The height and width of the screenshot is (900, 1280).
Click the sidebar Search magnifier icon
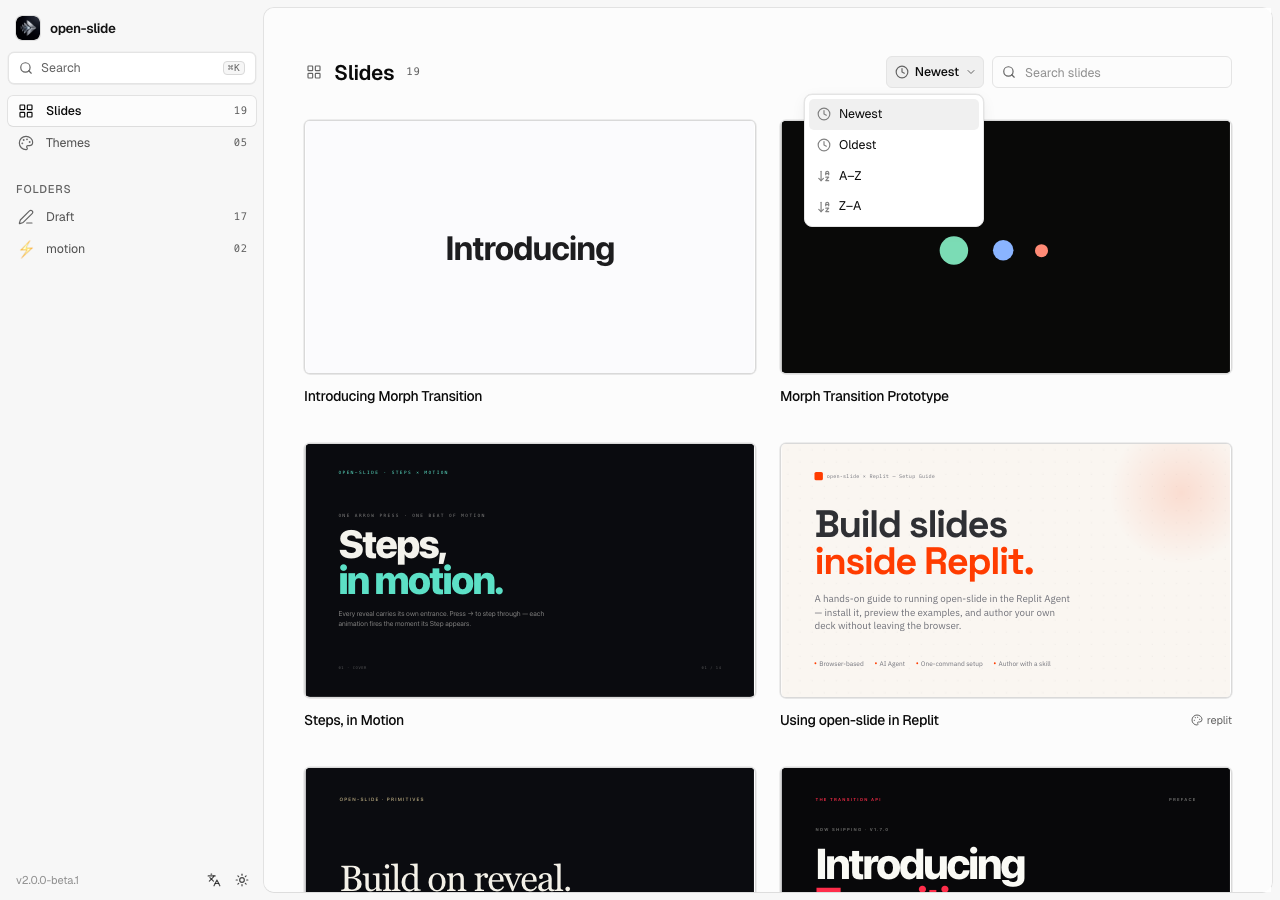(26, 68)
